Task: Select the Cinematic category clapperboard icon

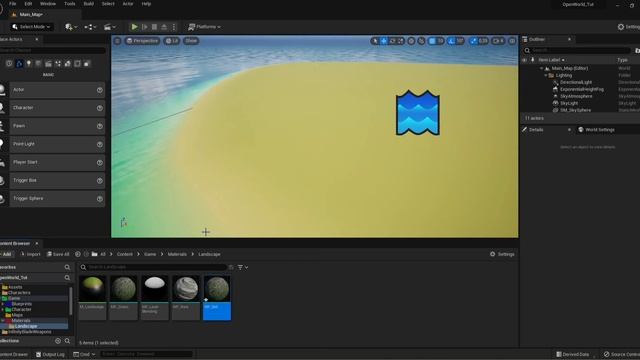Action: pos(48,64)
